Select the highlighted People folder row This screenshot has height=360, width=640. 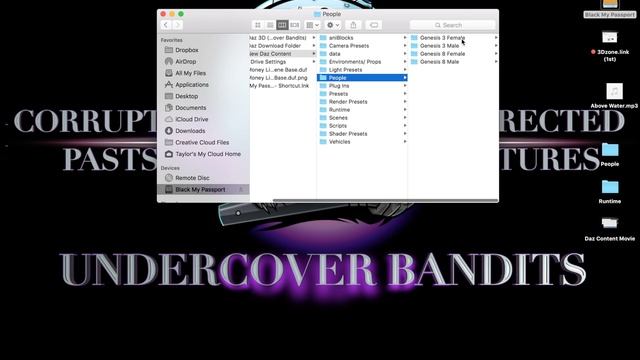pos(362,78)
